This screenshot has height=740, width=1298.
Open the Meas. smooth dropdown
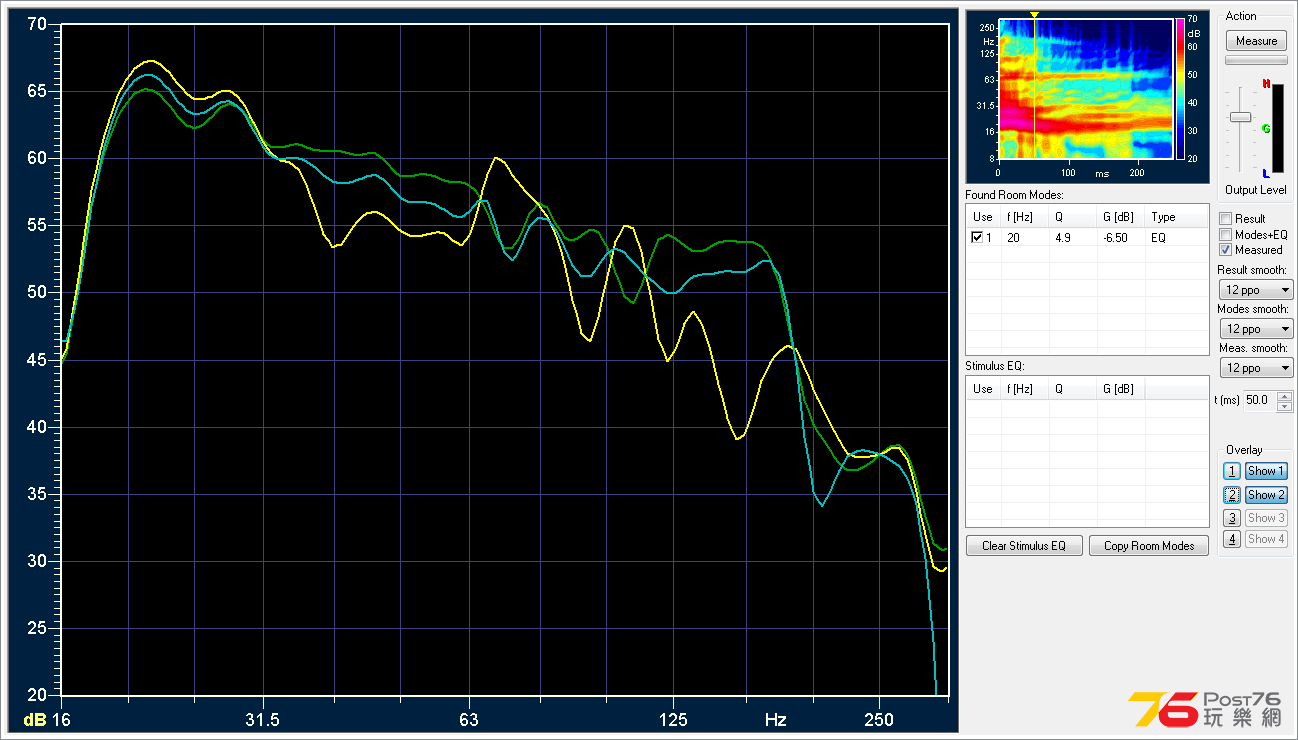click(x=1256, y=367)
